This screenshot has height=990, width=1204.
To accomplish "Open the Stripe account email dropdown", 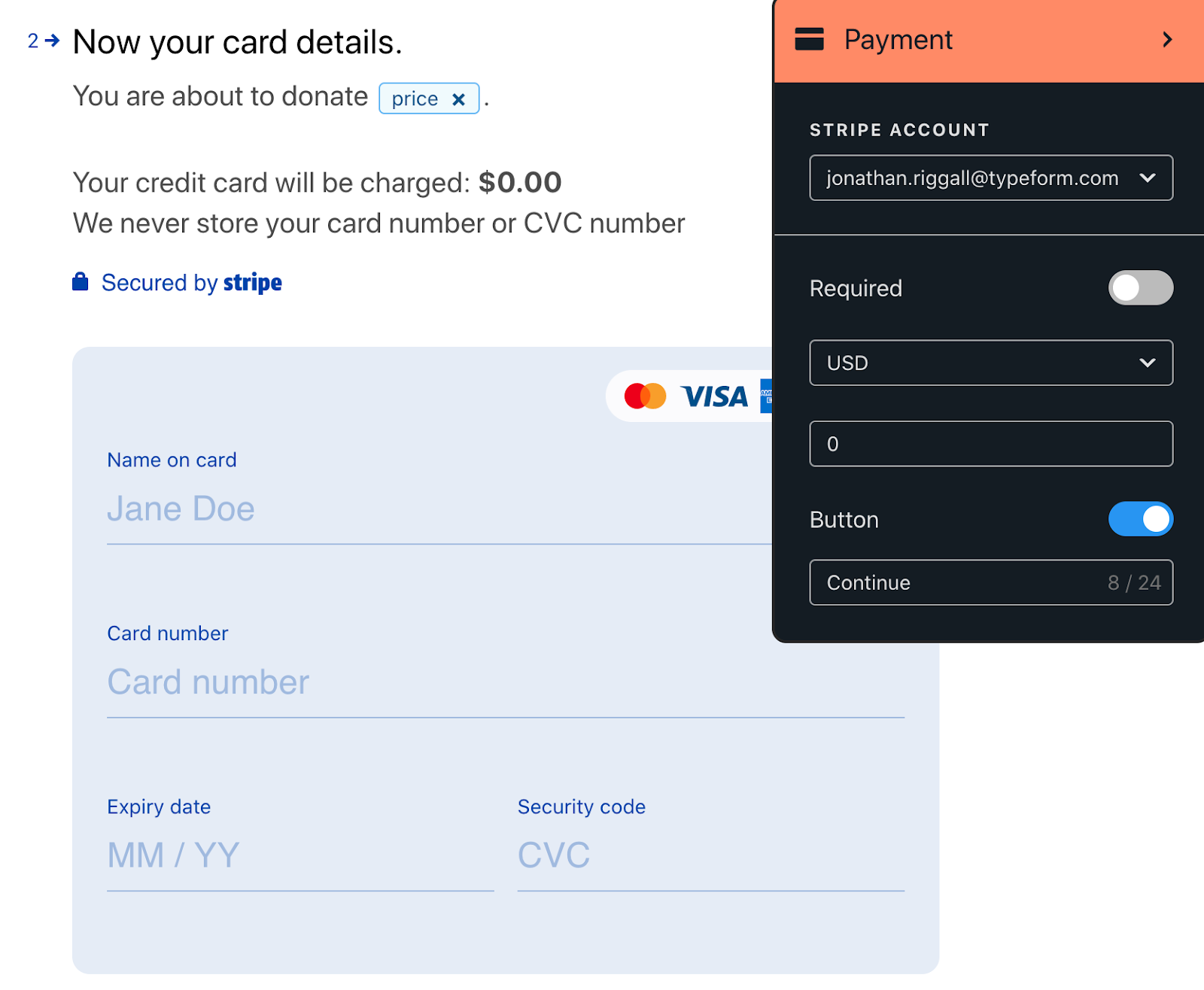I will click(x=990, y=178).
